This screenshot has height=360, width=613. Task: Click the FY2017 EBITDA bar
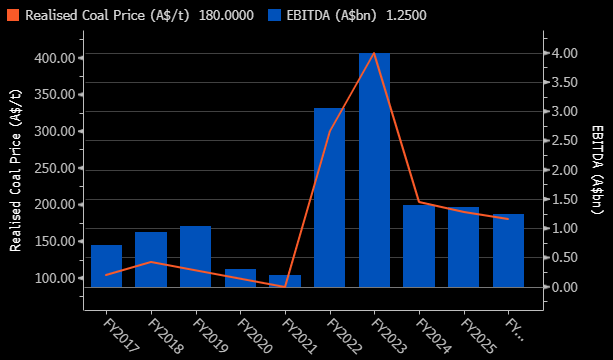[106, 266]
